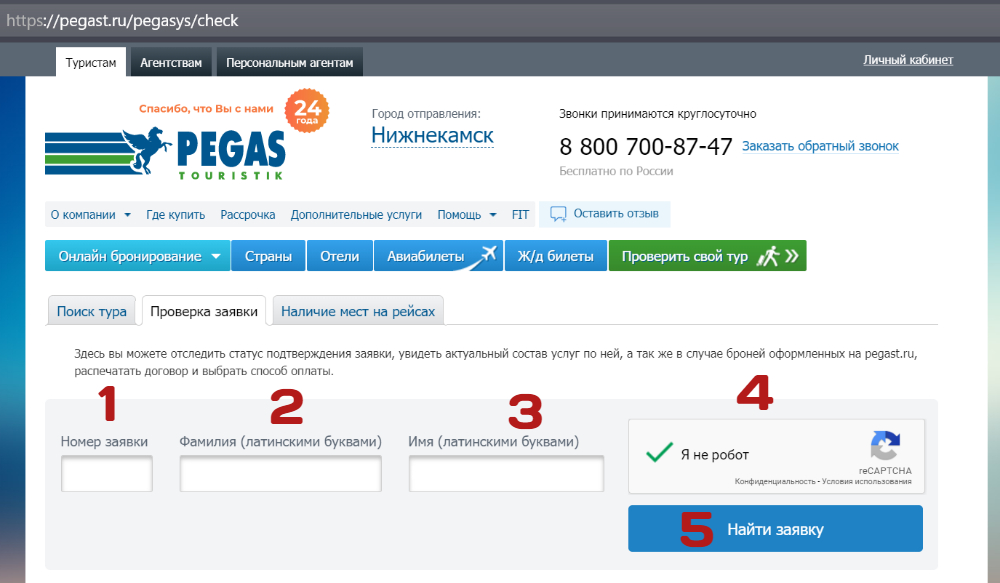Click the Условия использования link in reCAPTCHA
Viewport: 1000px width, 583px height.
(867, 482)
